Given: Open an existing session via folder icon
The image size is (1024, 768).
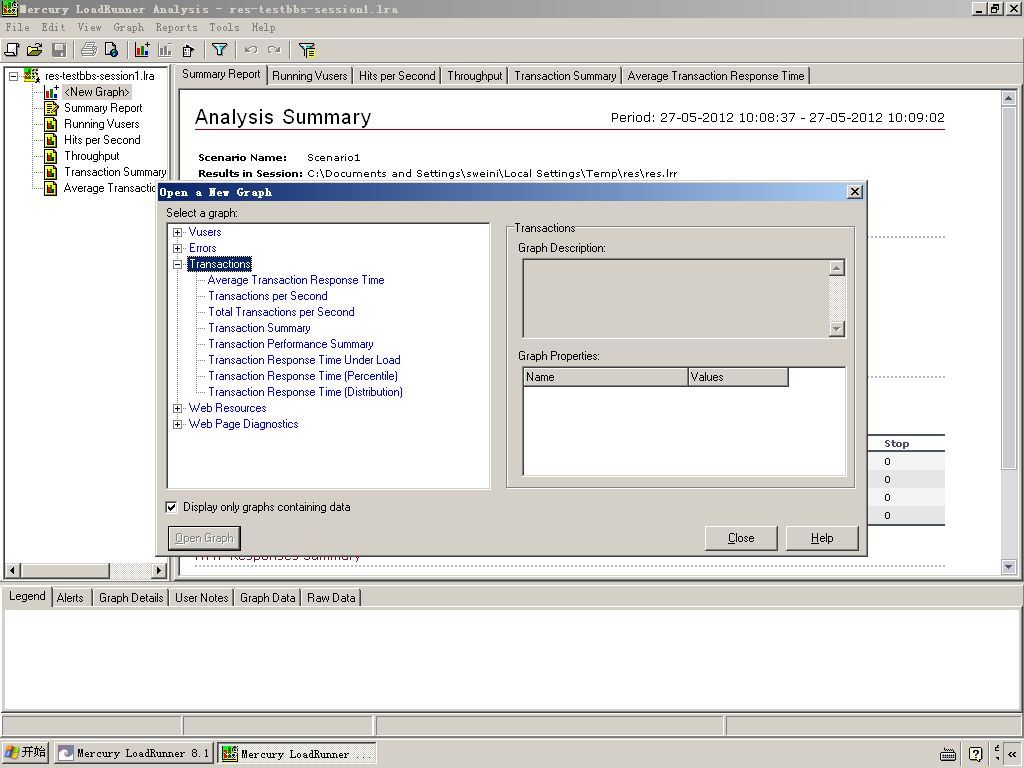Looking at the screenshot, I should 35,50.
